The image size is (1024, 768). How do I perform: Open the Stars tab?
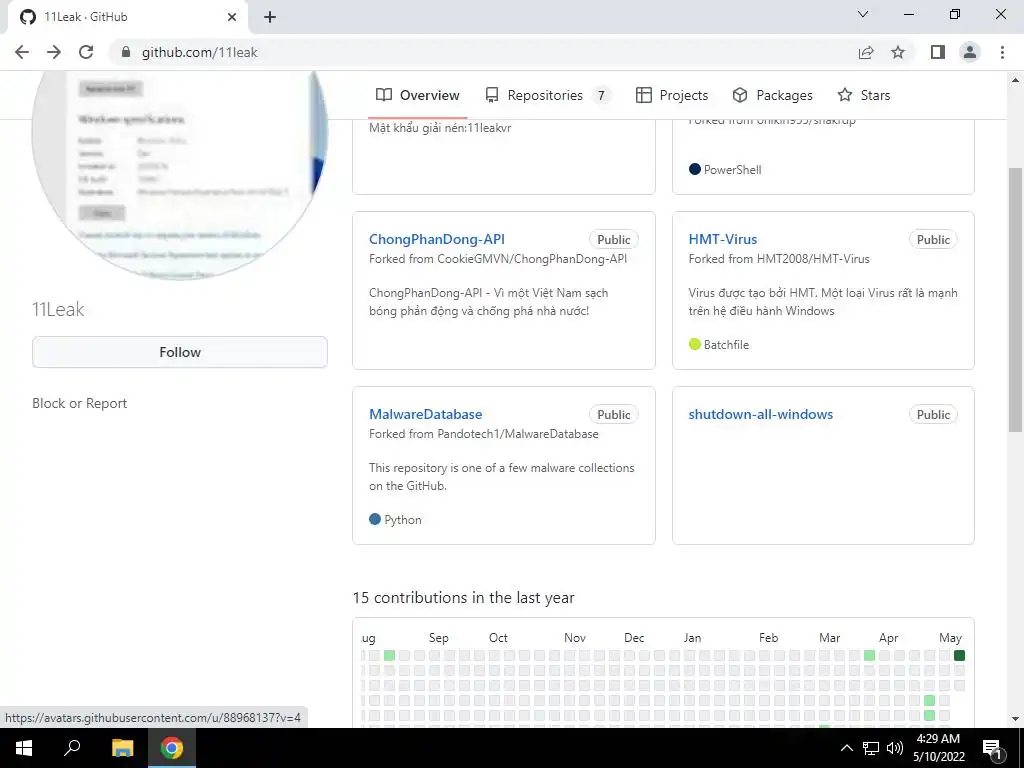tap(864, 95)
